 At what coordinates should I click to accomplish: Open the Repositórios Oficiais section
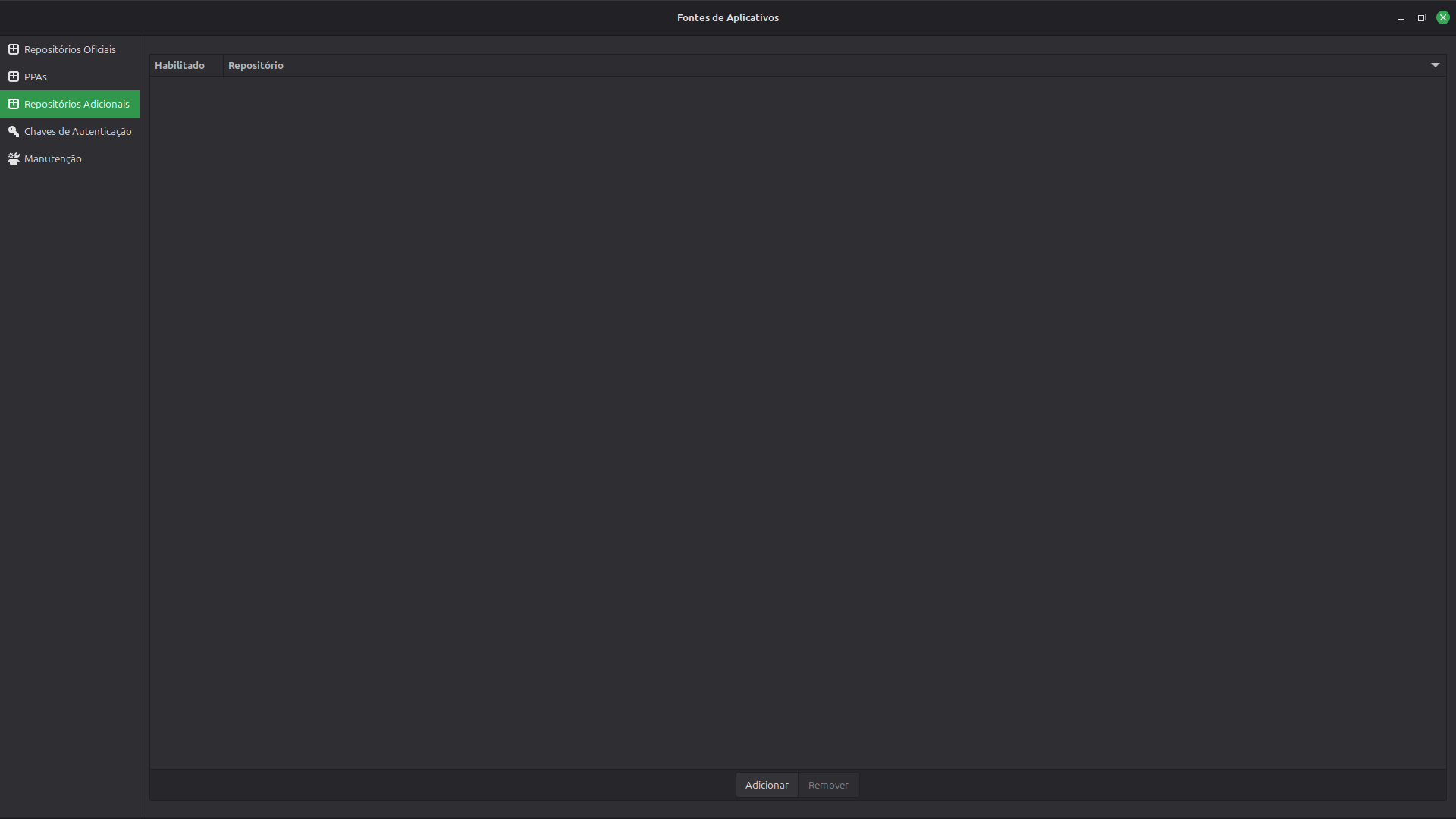pos(70,49)
